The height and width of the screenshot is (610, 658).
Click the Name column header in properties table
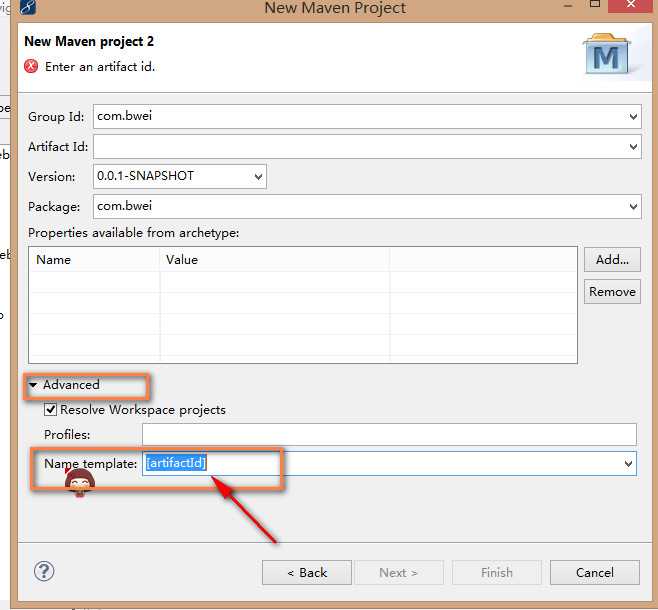[94, 260]
